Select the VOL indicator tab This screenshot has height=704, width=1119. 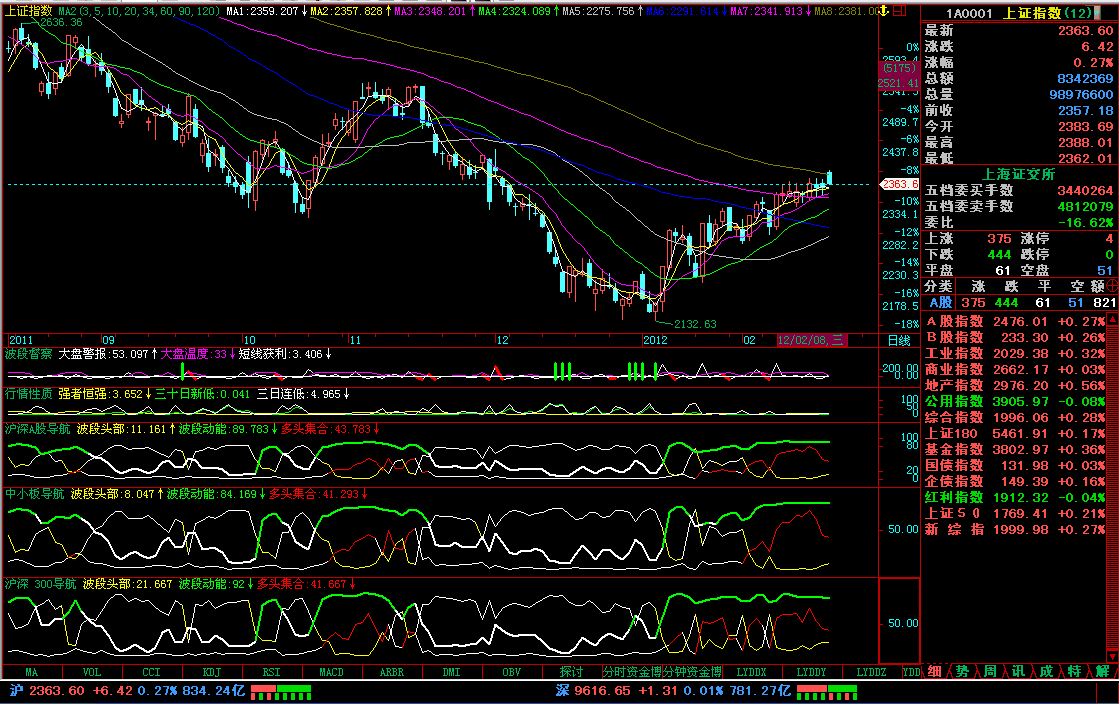point(91,672)
